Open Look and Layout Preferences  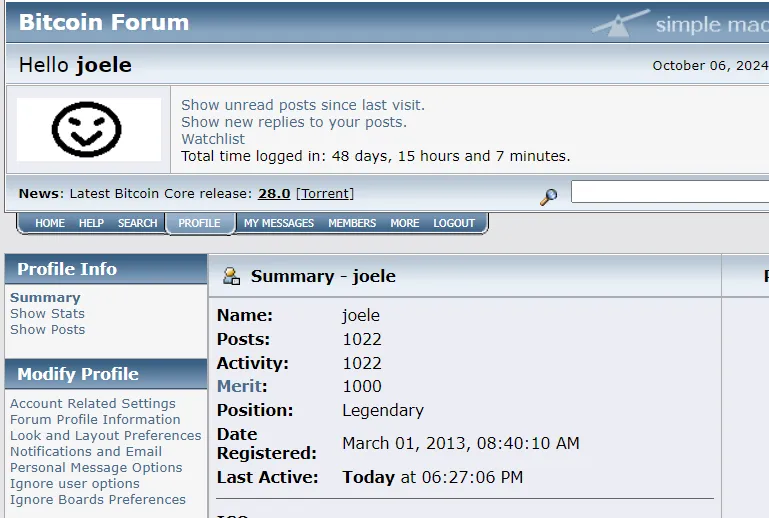(x=105, y=436)
